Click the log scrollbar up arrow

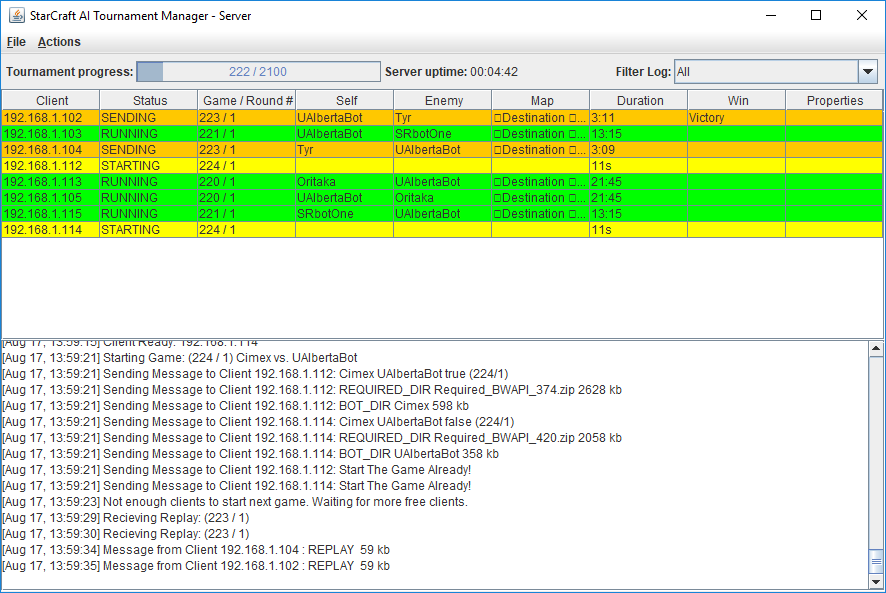tap(876, 349)
